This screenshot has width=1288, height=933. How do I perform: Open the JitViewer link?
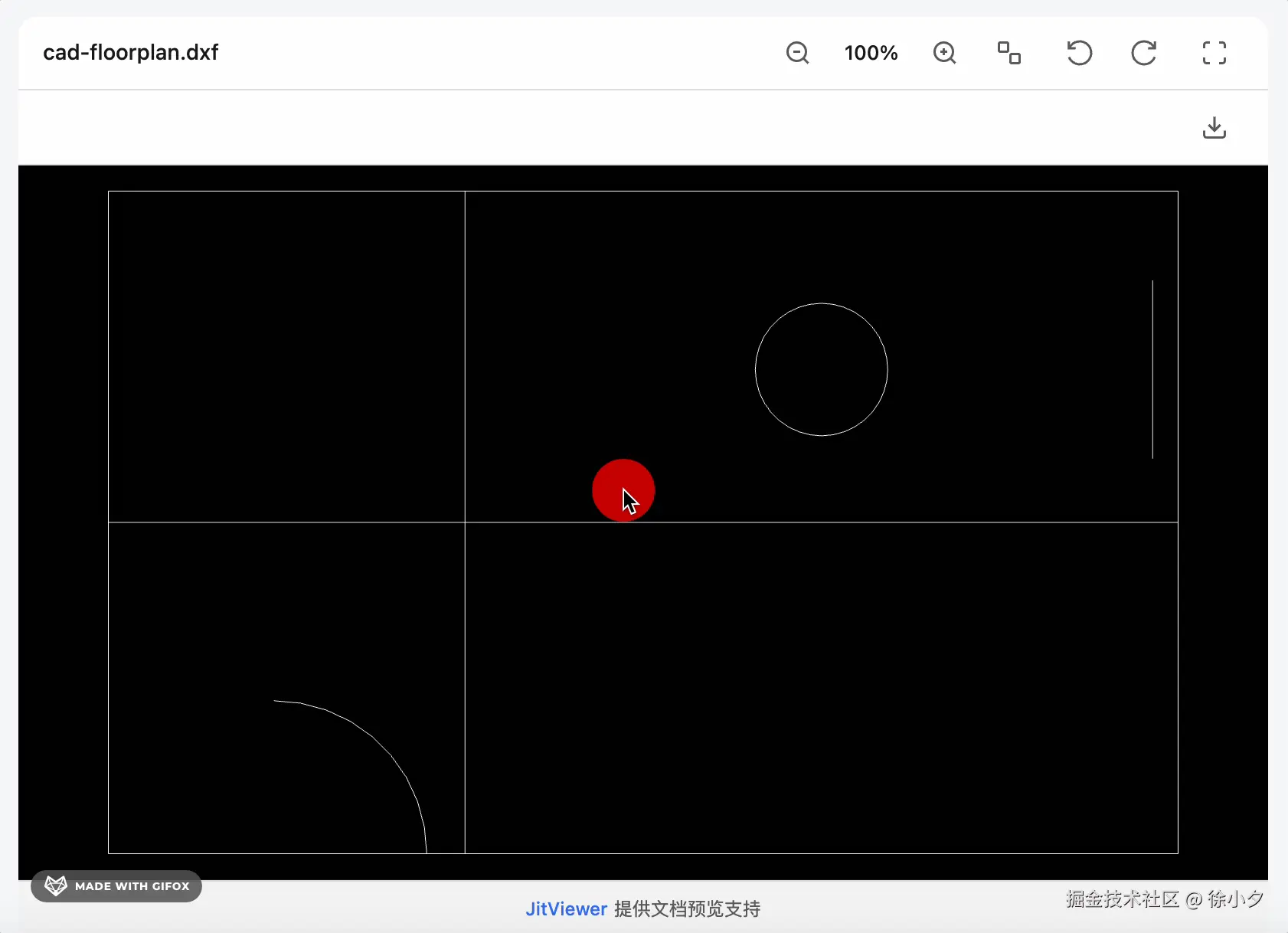[566, 908]
